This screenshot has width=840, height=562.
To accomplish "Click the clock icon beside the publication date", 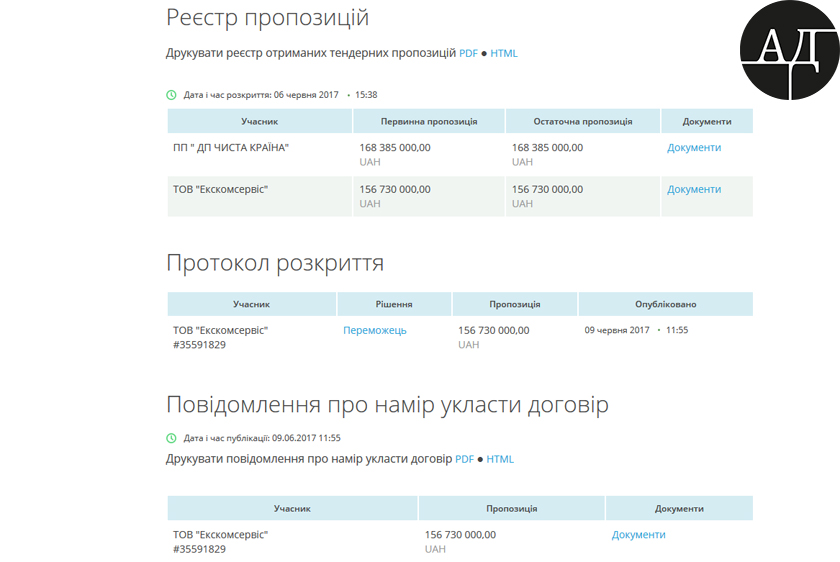I will coord(171,438).
